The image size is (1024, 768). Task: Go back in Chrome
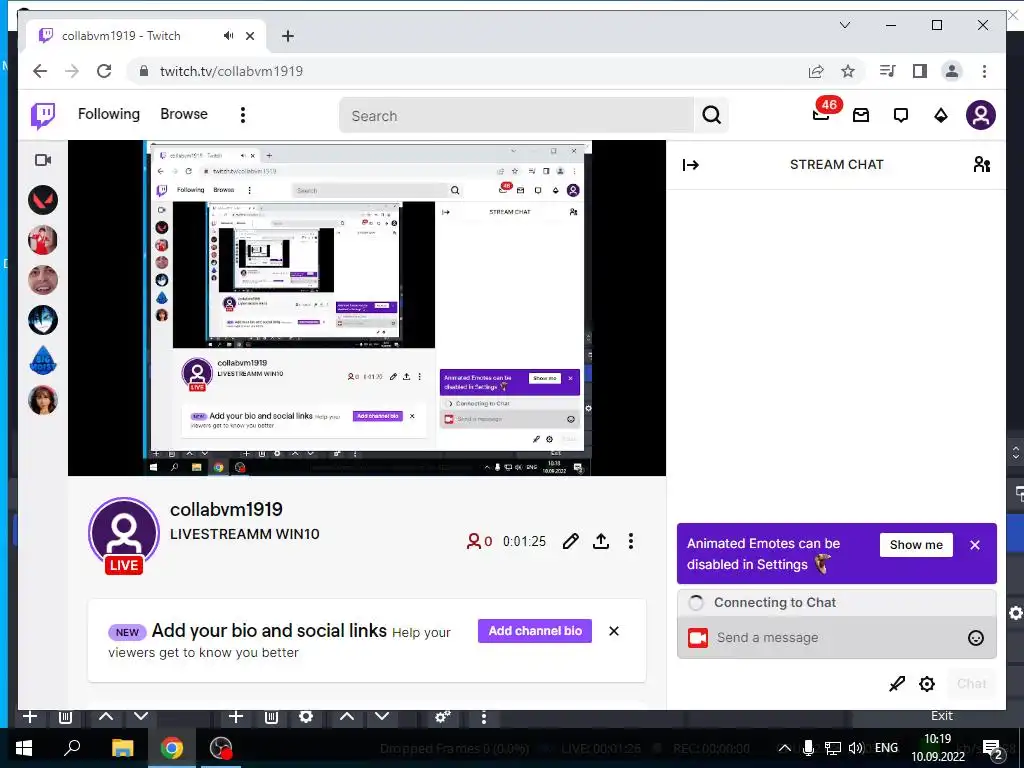click(x=40, y=71)
